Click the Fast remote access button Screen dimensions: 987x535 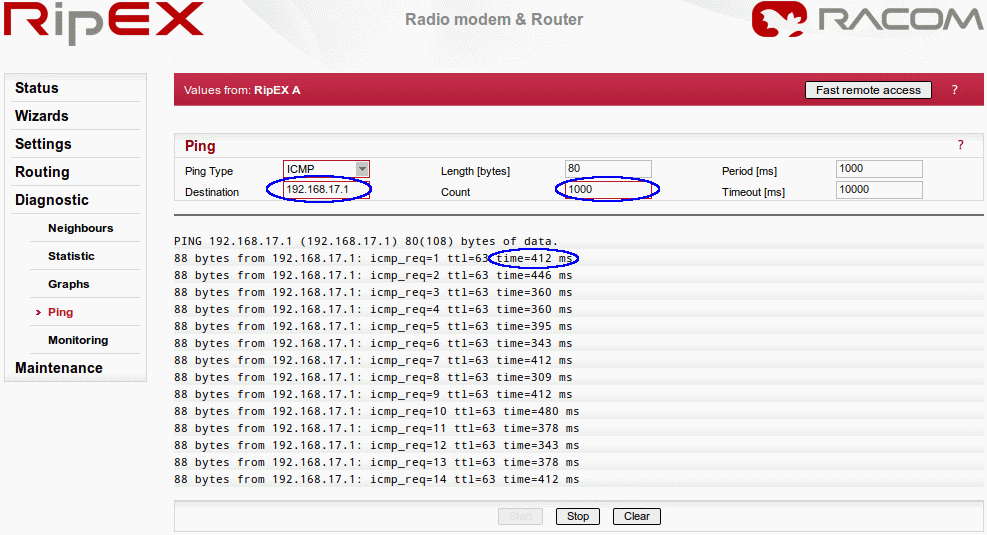point(868,90)
